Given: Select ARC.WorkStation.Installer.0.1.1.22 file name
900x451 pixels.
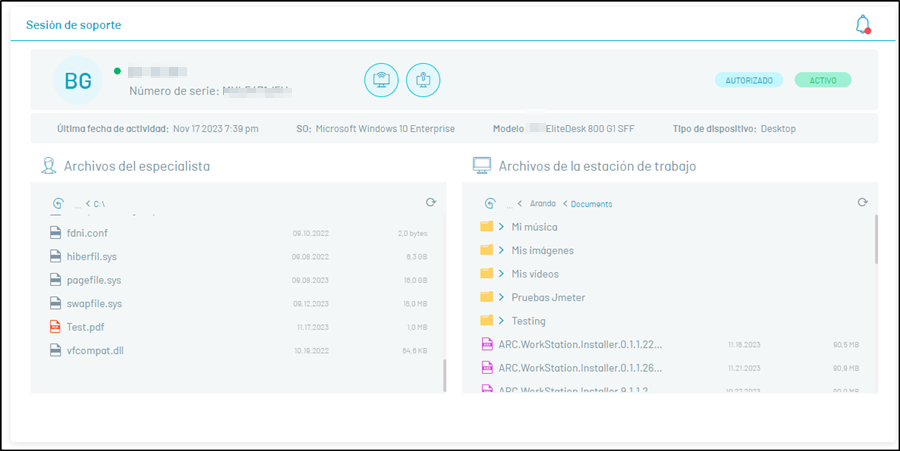Looking at the screenshot, I should 580,344.
